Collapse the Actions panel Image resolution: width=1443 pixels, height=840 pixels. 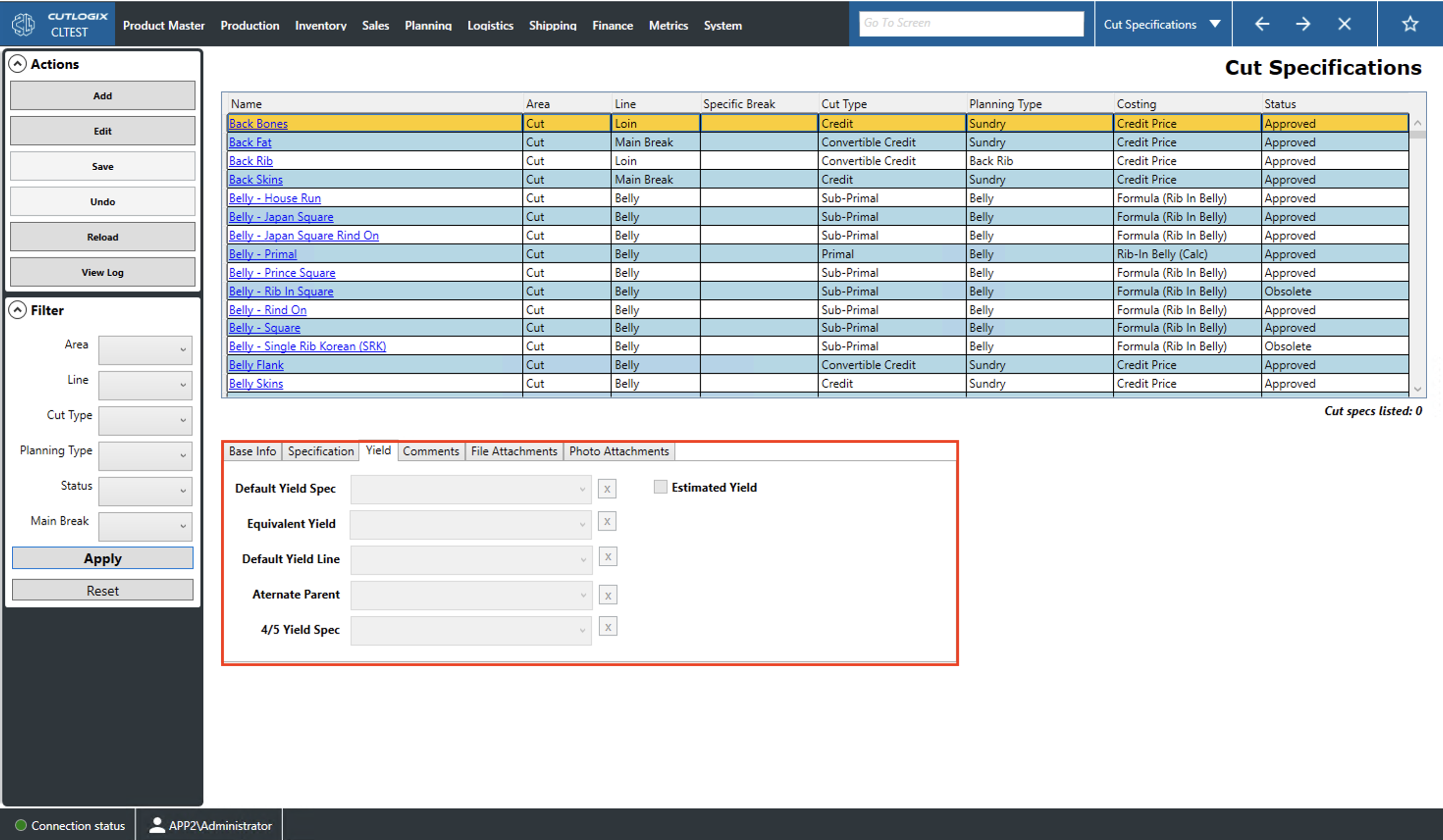pyautogui.click(x=18, y=64)
